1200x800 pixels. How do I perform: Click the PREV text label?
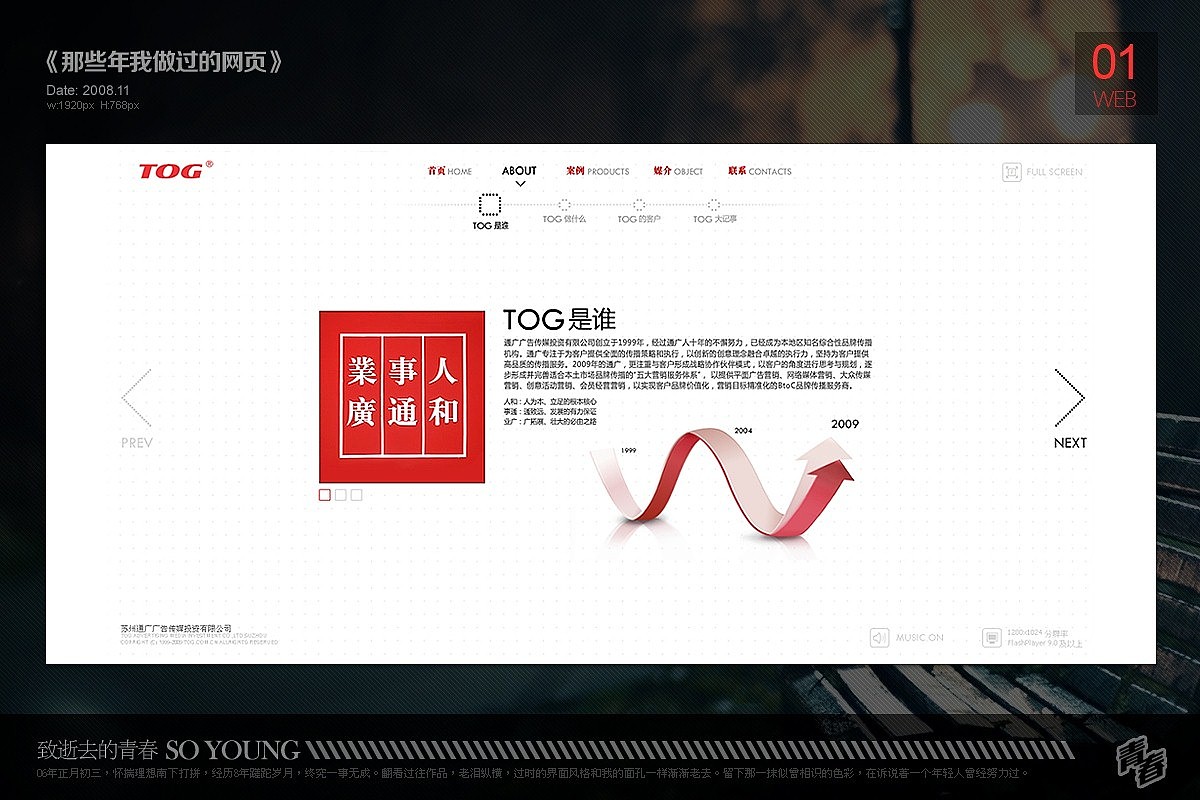pyautogui.click(x=137, y=443)
